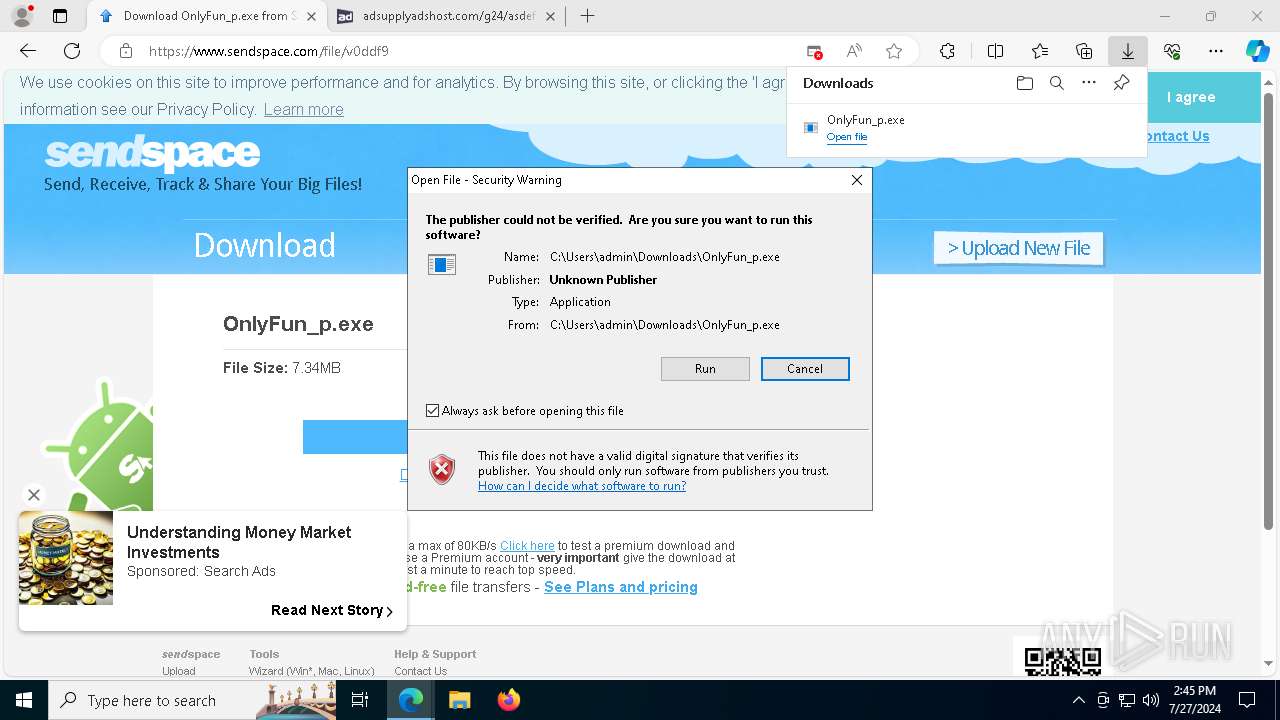The height and width of the screenshot is (720, 1280).
Task: Open the Extensions puzzle icon
Action: 947,51
